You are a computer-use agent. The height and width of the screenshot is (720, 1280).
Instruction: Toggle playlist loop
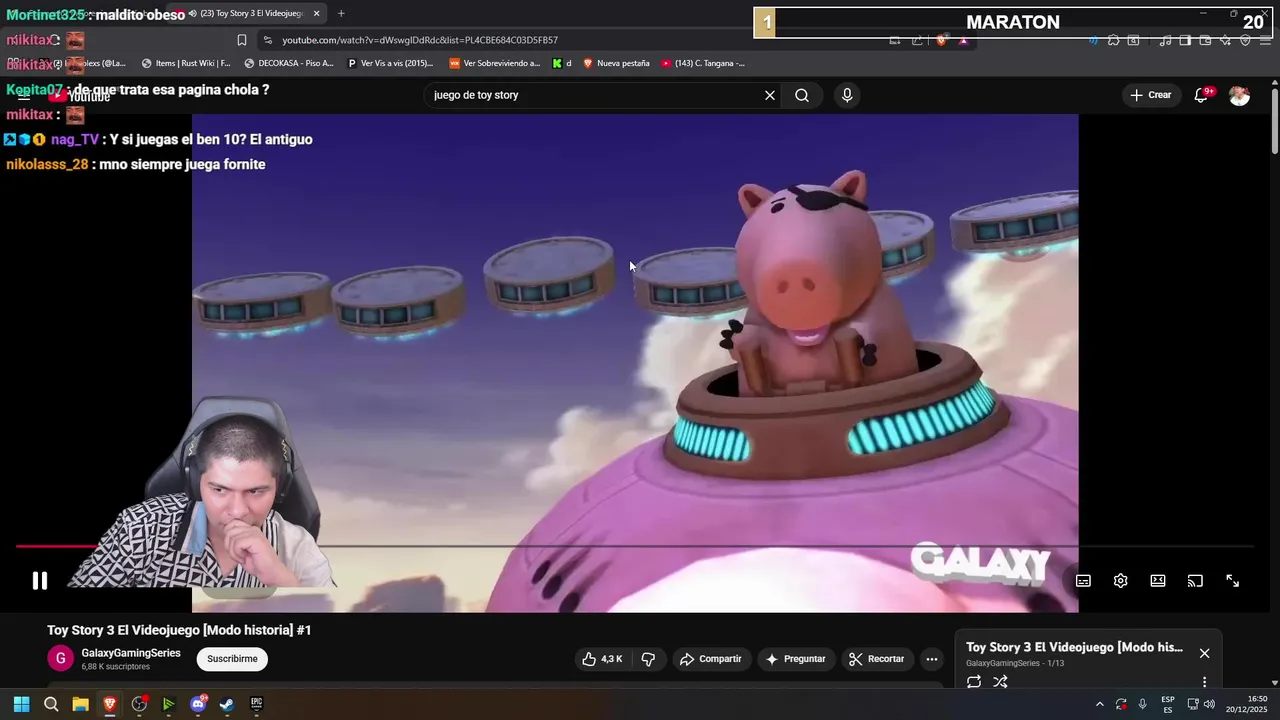click(x=974, y=682)
